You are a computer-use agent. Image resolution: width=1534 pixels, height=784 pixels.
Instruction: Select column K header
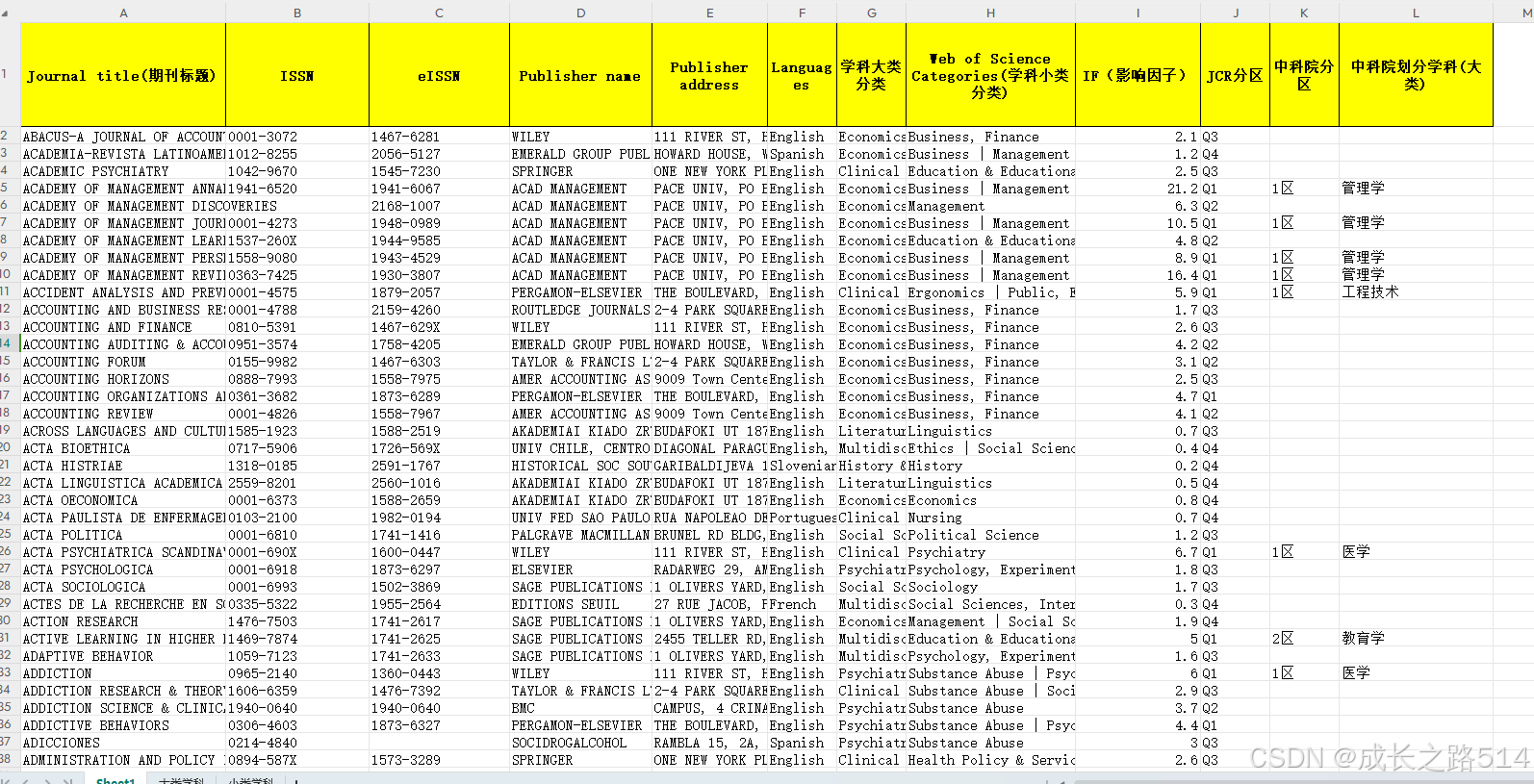(x=1304, y=13)
